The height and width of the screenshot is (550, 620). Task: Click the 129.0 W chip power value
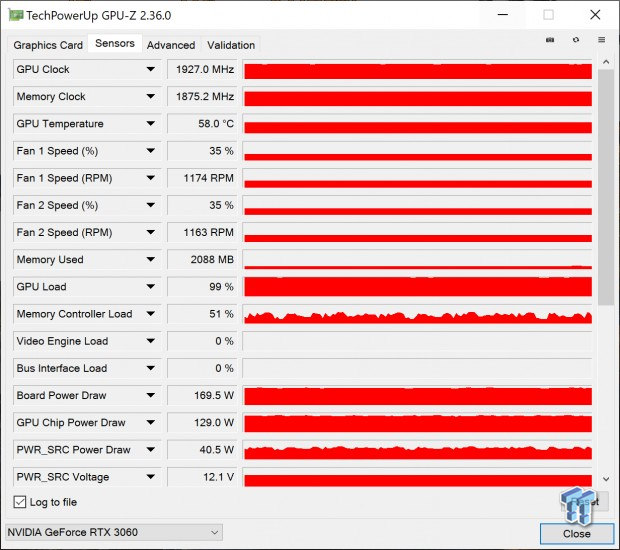(202, 422)
